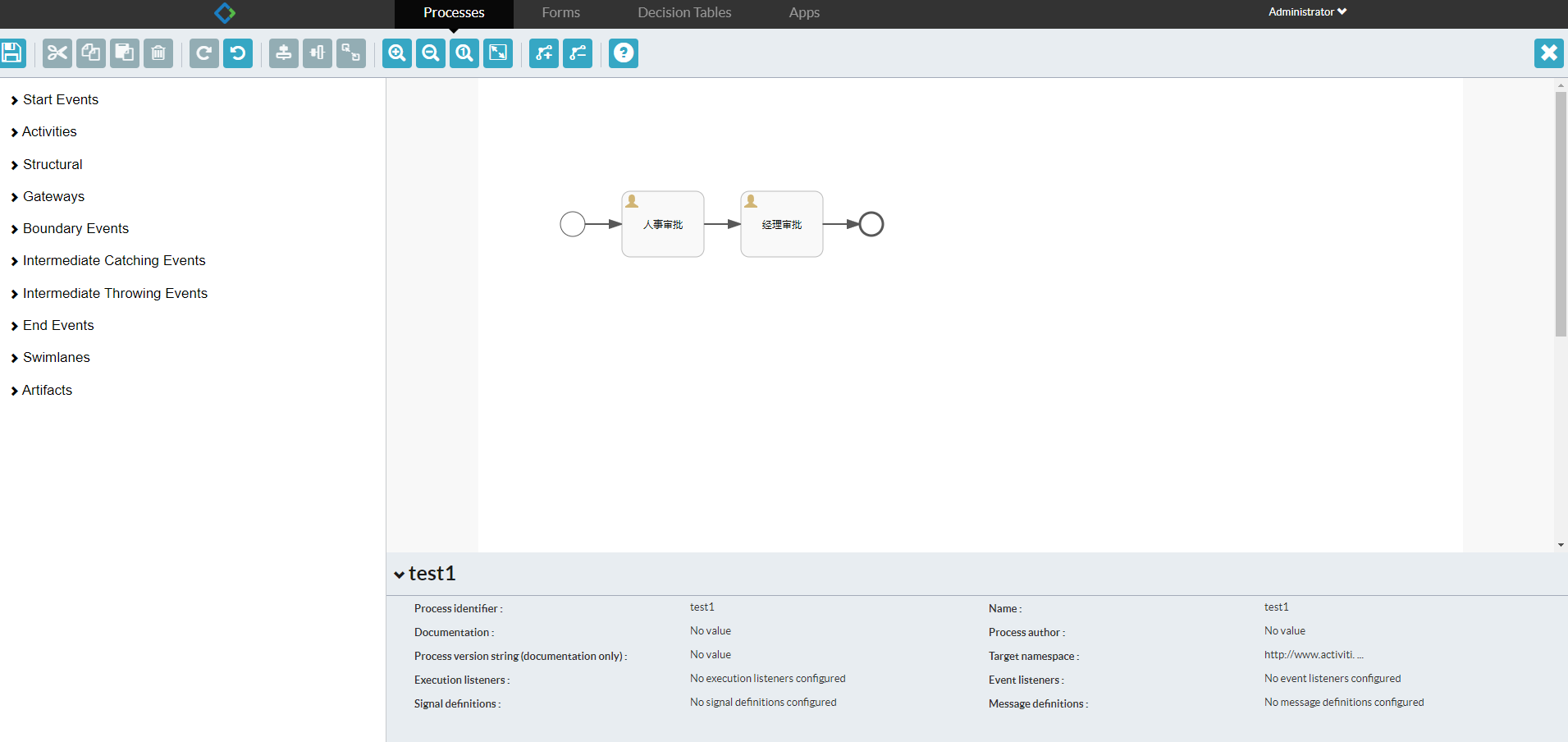Edit Process version string No value field
The image size is (1568, 742).
[711, 655]
